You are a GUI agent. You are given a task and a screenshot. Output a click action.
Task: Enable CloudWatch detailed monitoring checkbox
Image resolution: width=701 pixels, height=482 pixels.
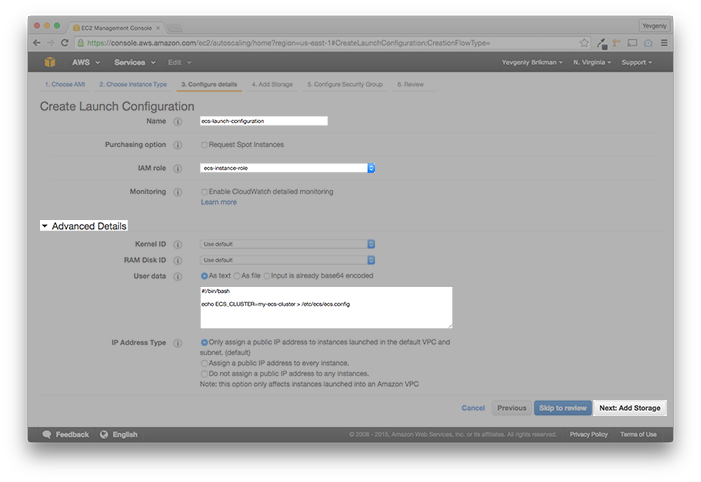204,192
